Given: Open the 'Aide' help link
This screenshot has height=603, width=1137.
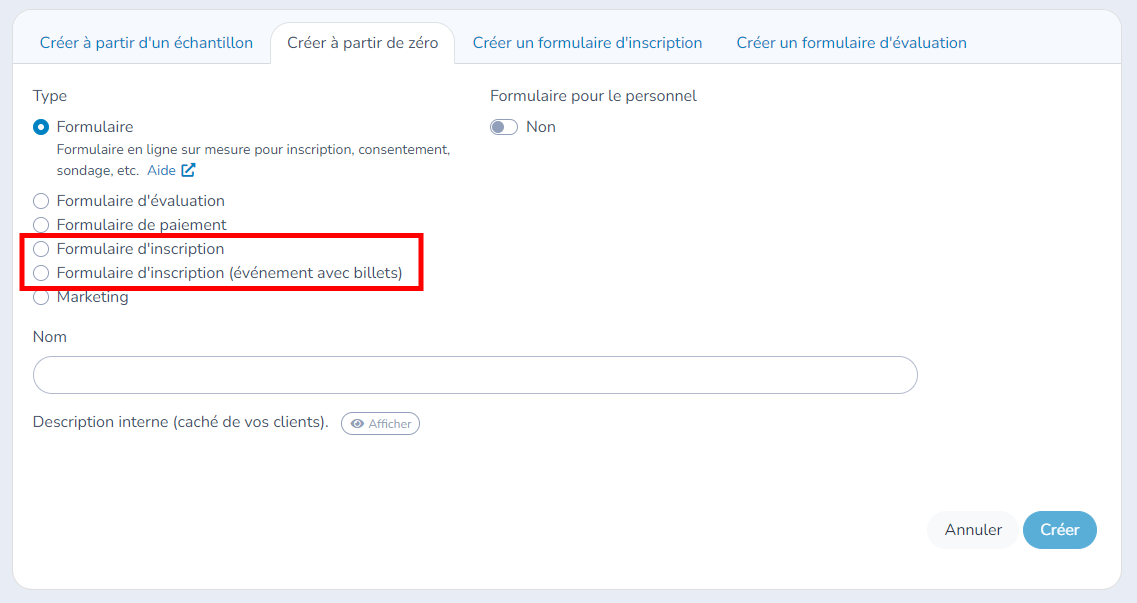Looking at the screenshot, I should coord(161,170).
